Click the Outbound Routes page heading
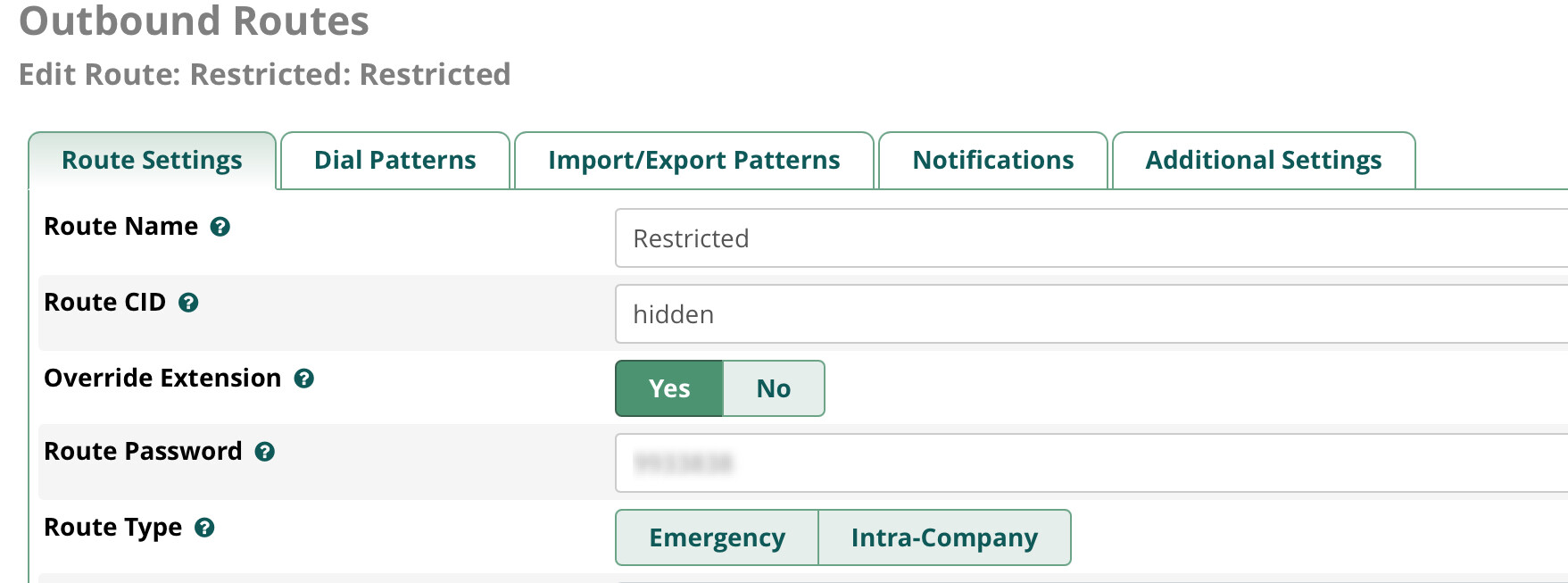Viewport: 1568px width, 583px height. click(194, 21)
